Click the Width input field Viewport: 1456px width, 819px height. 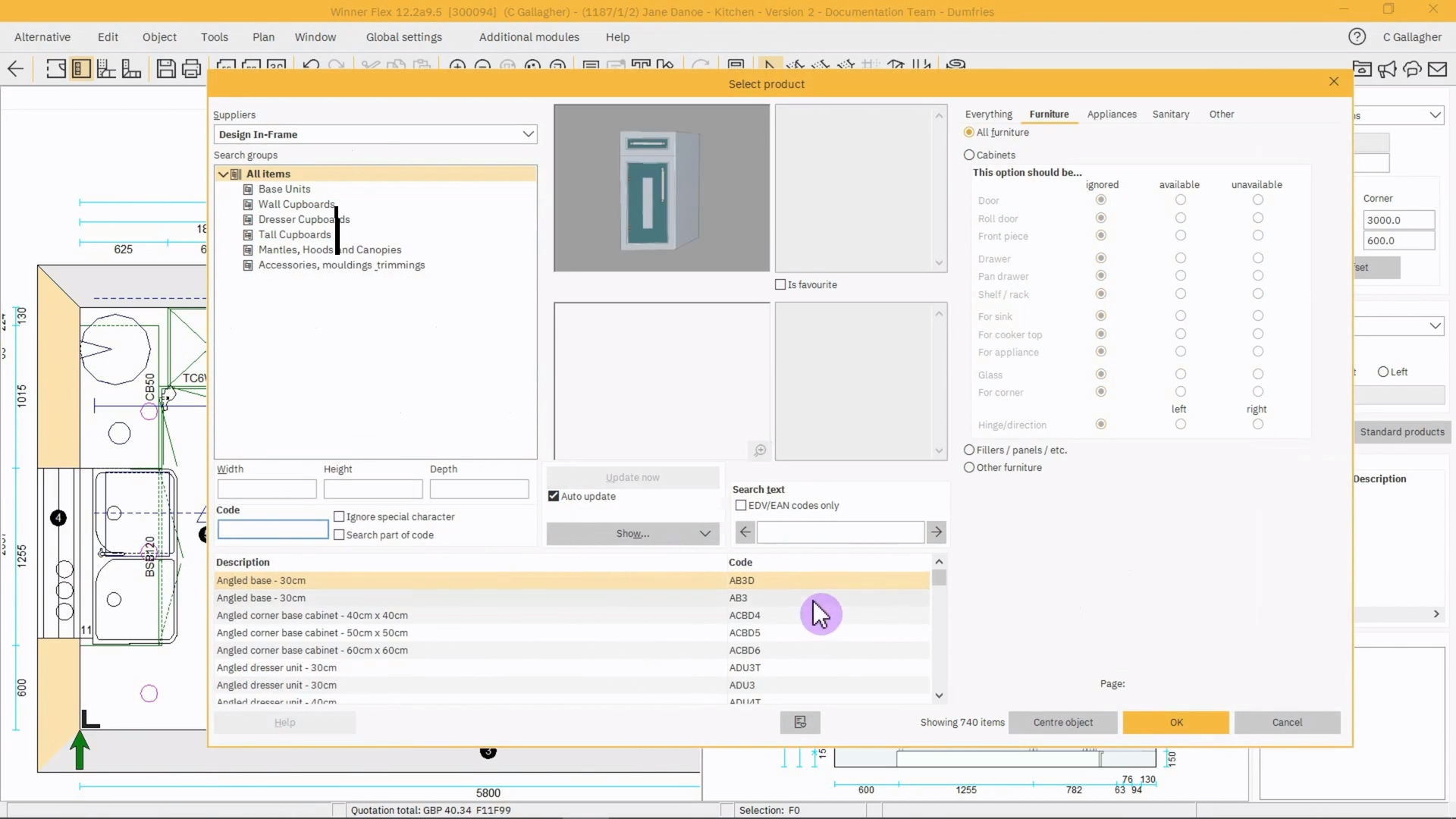click(267, 489)
